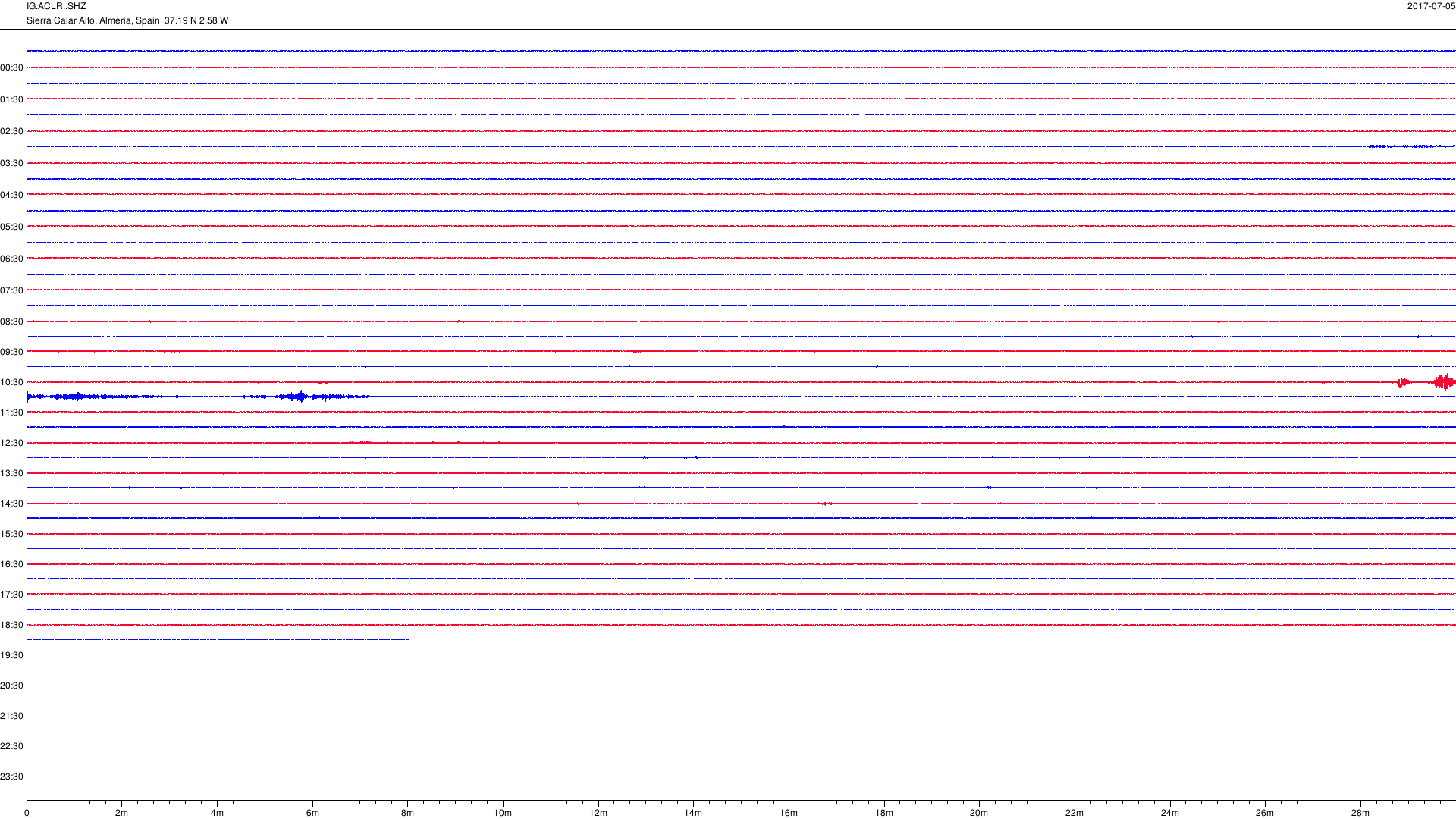
Task: Click the blue seismic event near 6m below the 10:30 trace
Action: [x=302, y=397]
